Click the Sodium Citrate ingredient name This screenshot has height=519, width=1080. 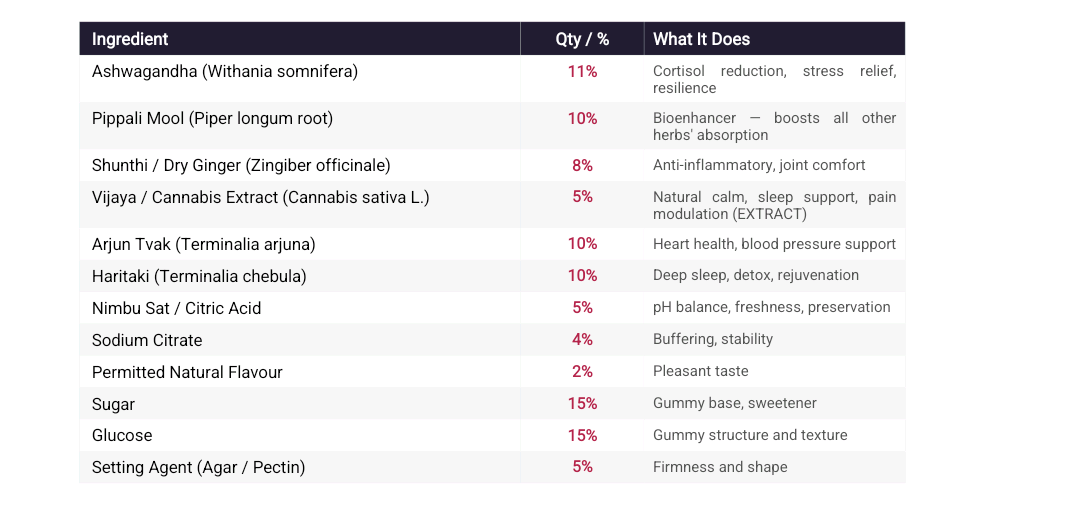(147, 340)
